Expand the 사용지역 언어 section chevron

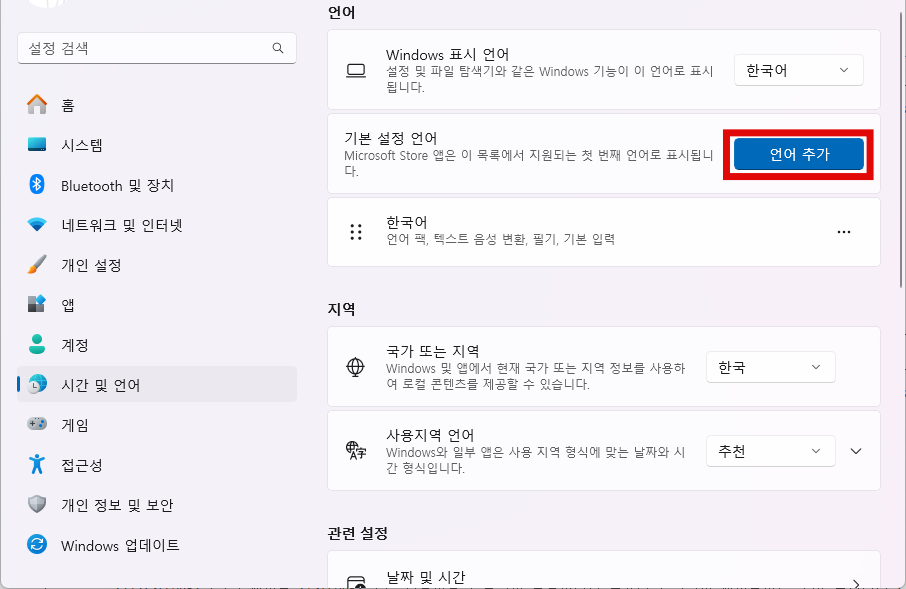coord(856,451)
